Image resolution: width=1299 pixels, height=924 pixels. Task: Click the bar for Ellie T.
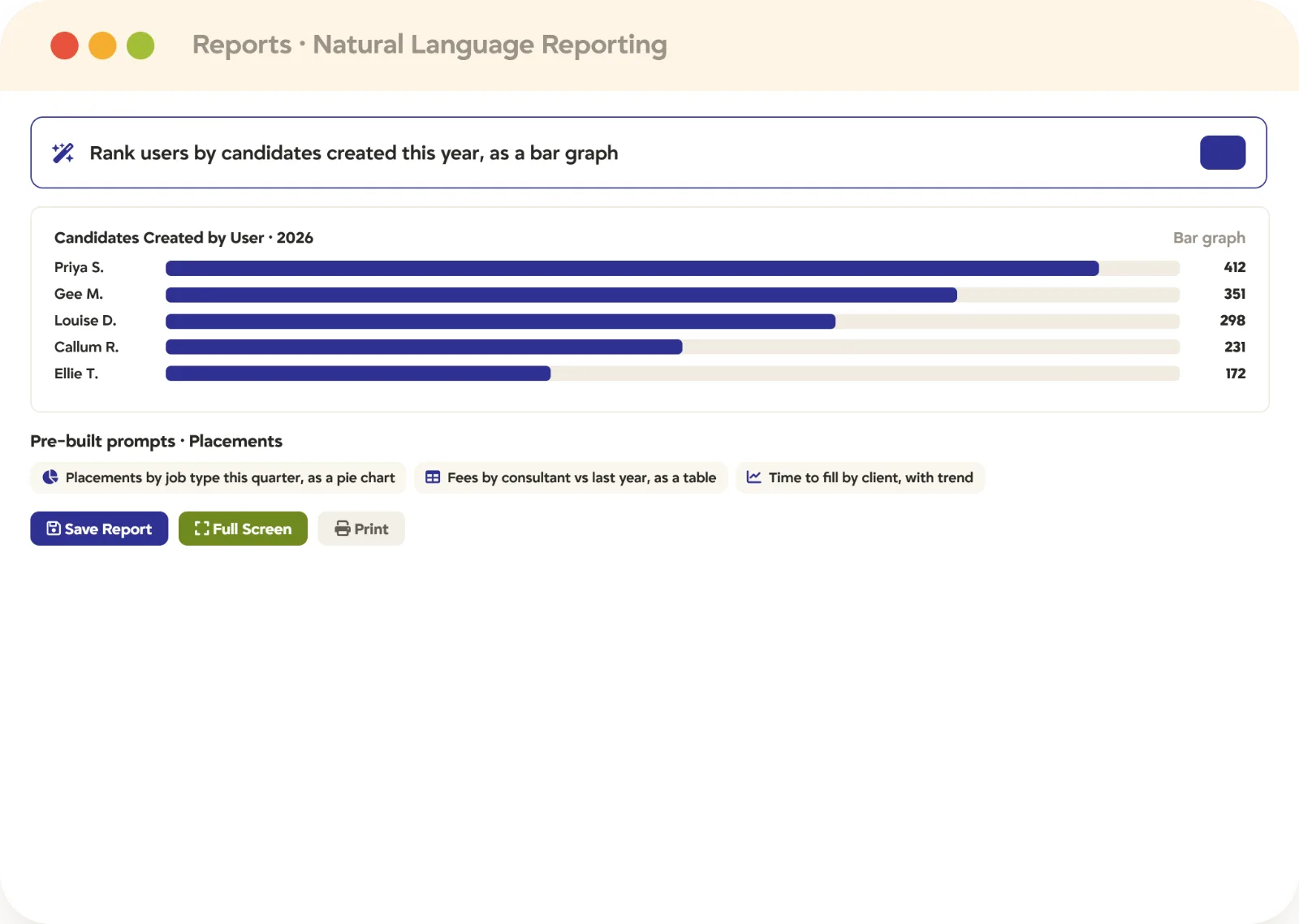click(358, 373)
